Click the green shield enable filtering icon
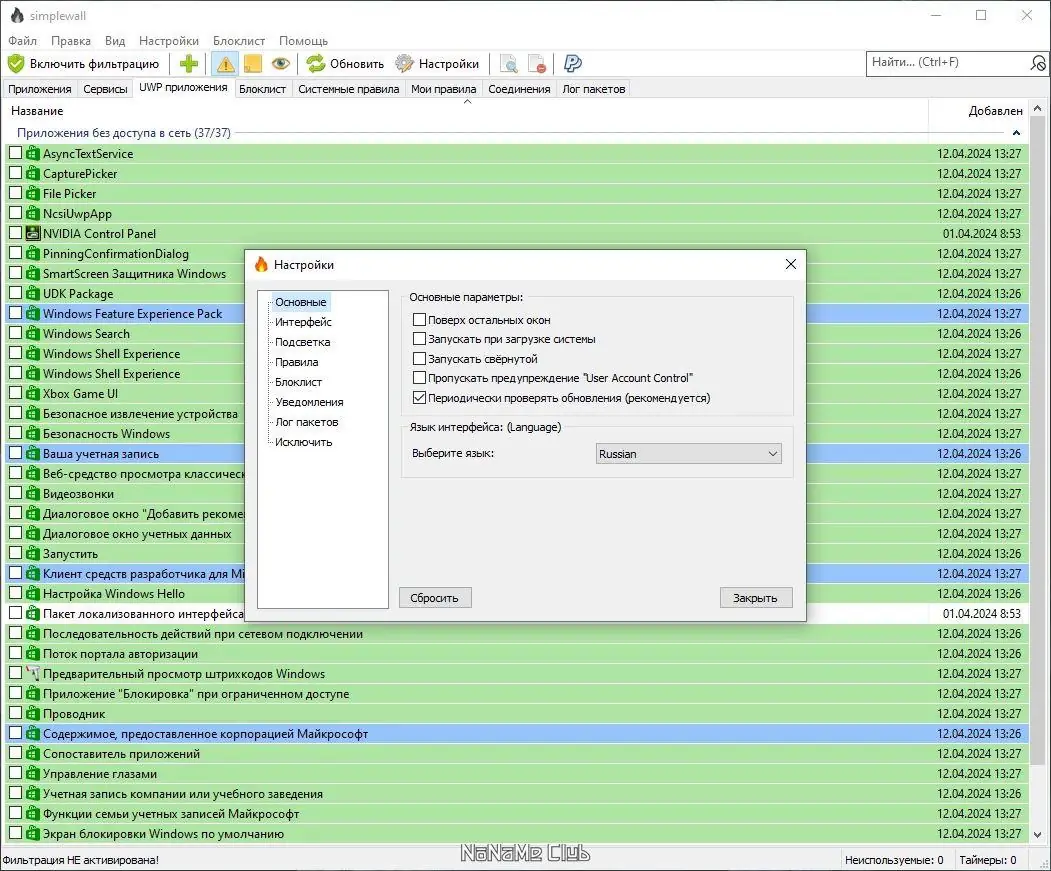1051x871 pixels. 15,64
